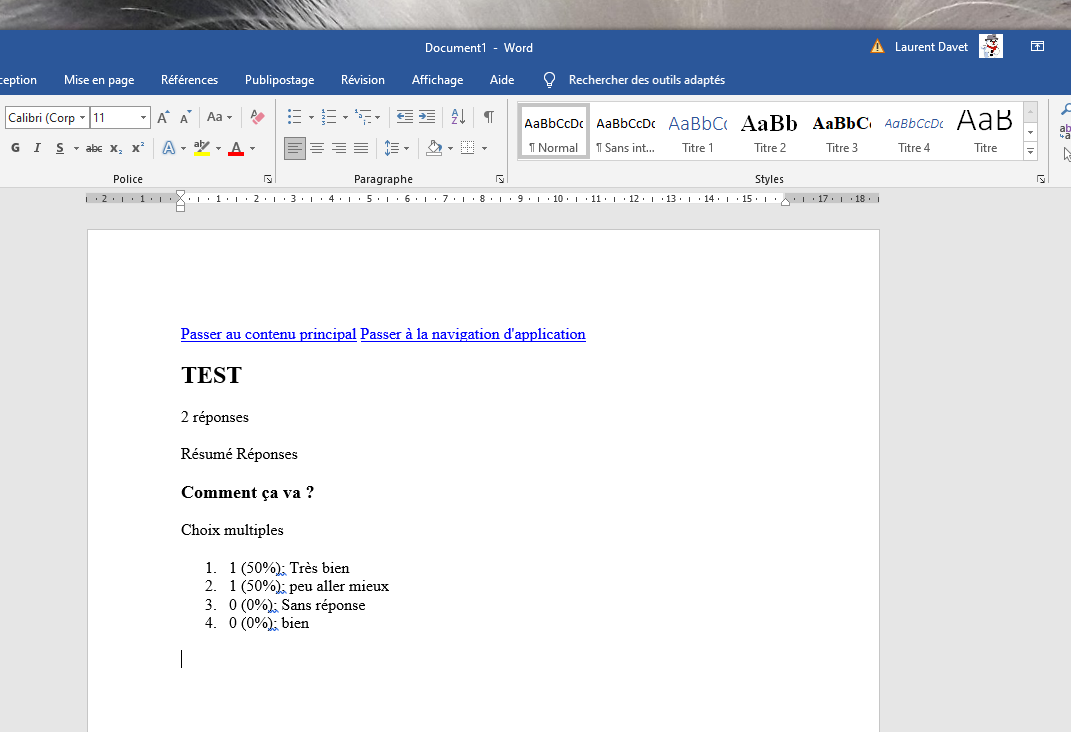Toggle paragraph marks with the ¶ icon

tap(487, 117)
